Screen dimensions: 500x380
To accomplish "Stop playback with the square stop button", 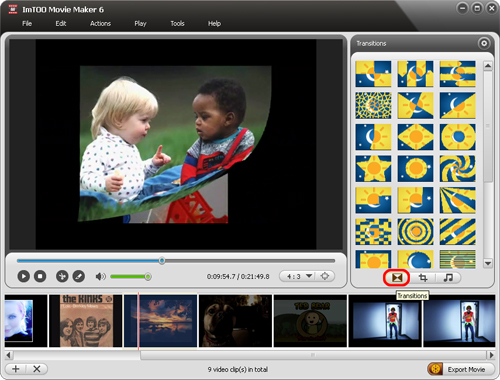I will 40,276.
